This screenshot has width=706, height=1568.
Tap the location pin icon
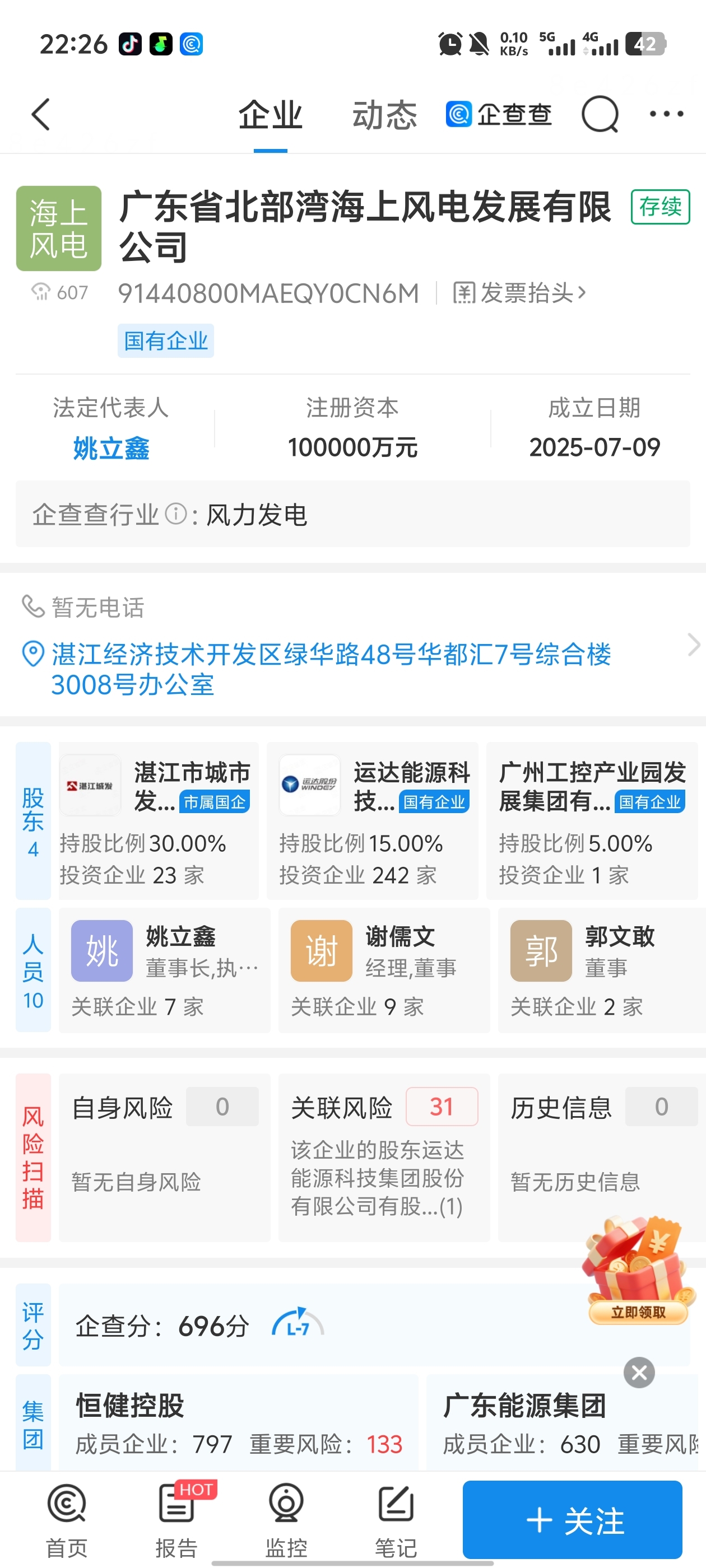pyautogui.click(x=33, y=654)
